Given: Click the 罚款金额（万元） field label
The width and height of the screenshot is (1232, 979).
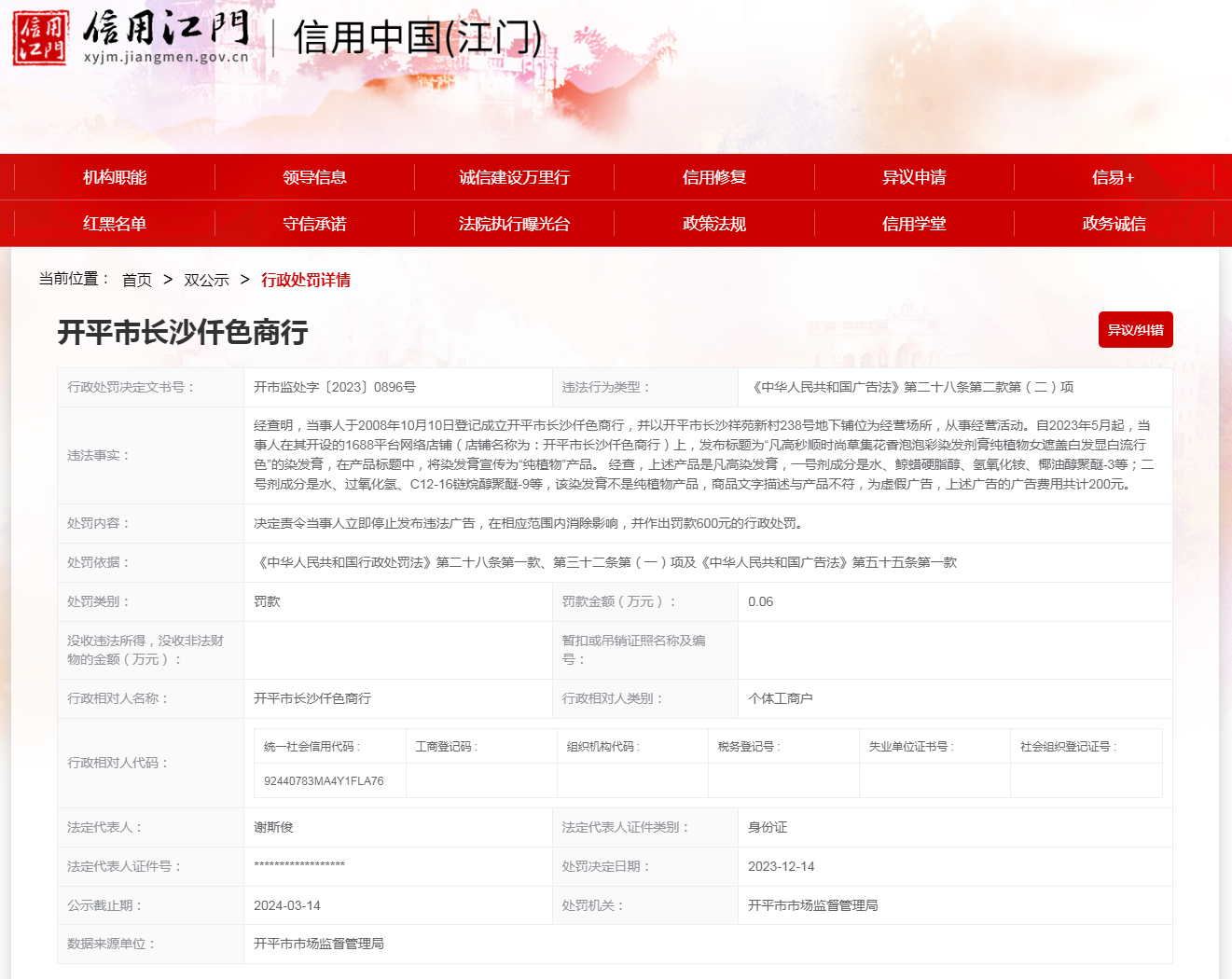Looking at the screenshot, I should click(619, 601).
